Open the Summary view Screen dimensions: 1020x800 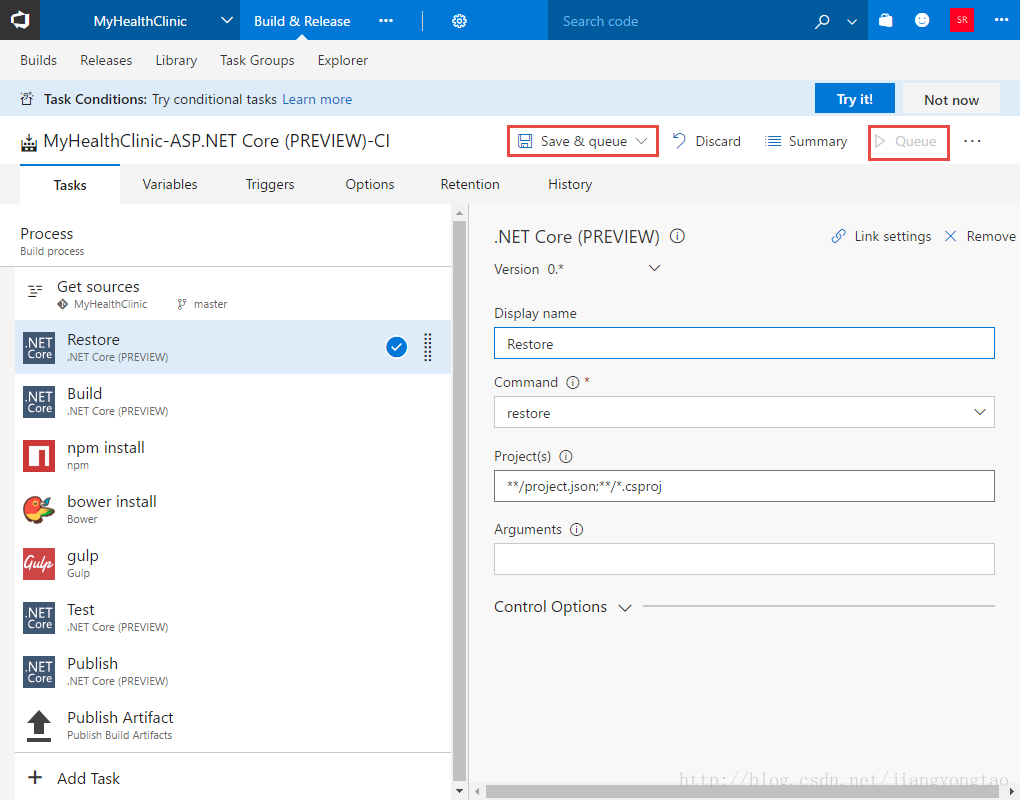[x=805, y=141]
